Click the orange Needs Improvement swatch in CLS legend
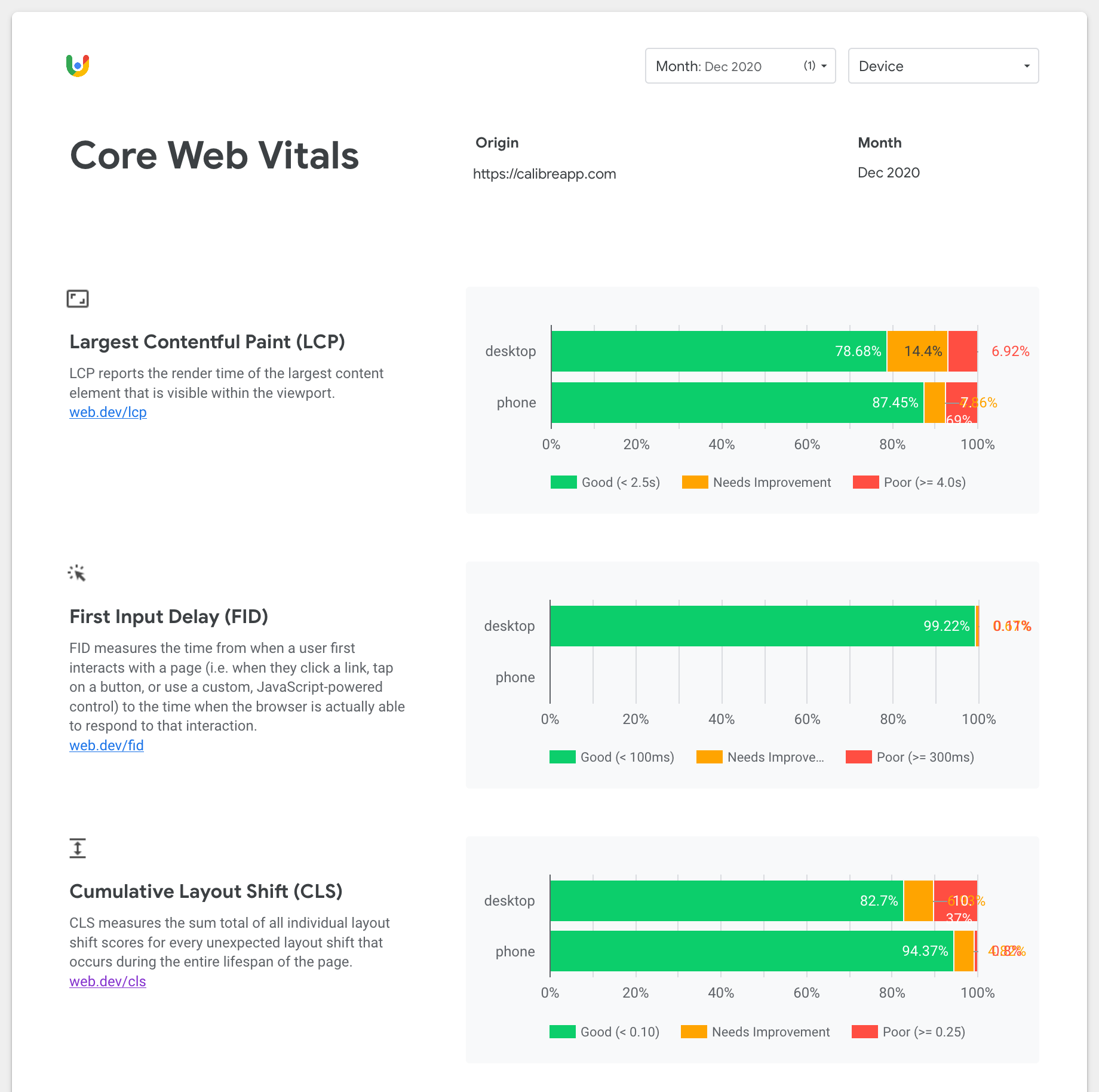 click(694, 1032)
